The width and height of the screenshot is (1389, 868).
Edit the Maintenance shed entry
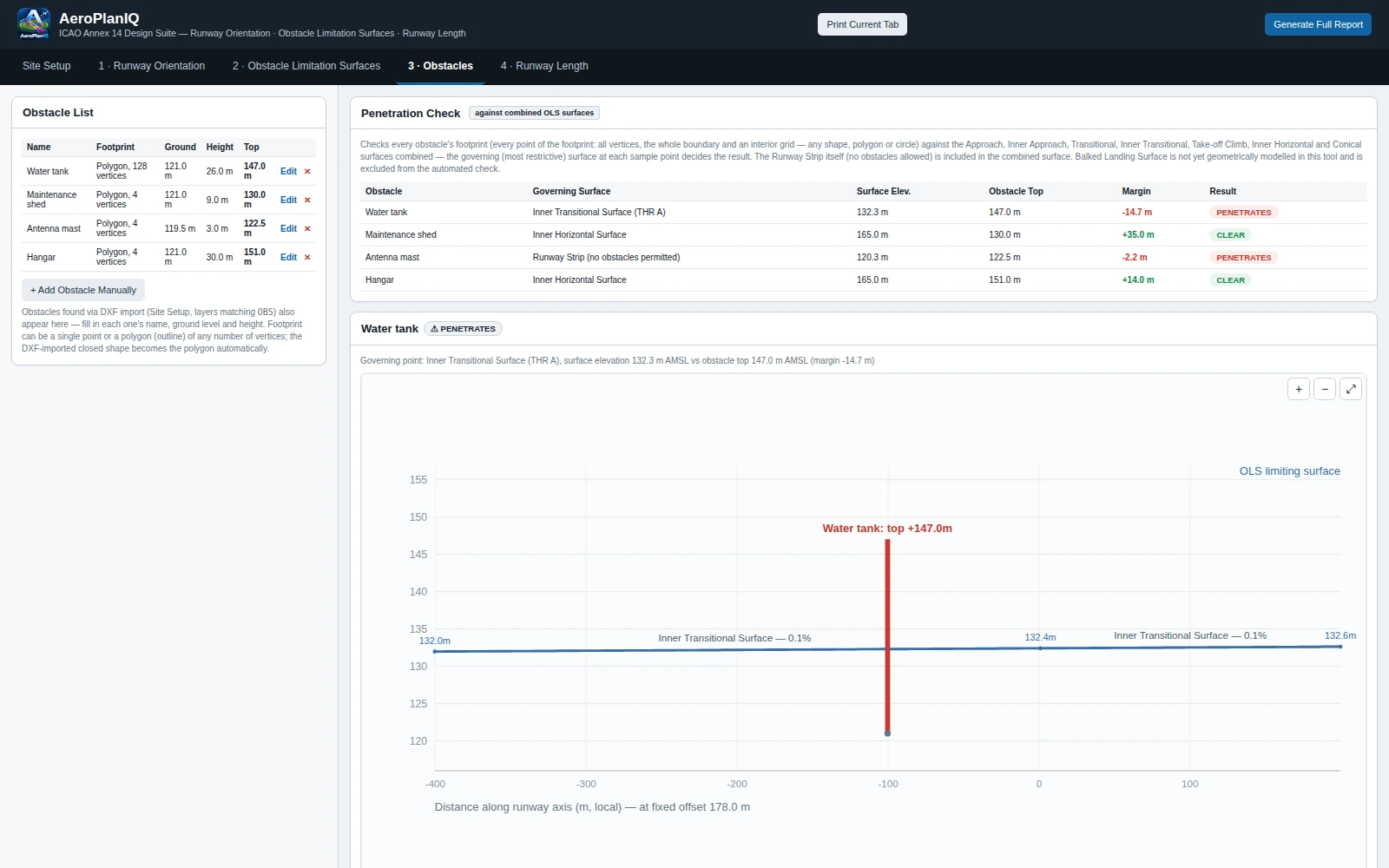(288, 201)
